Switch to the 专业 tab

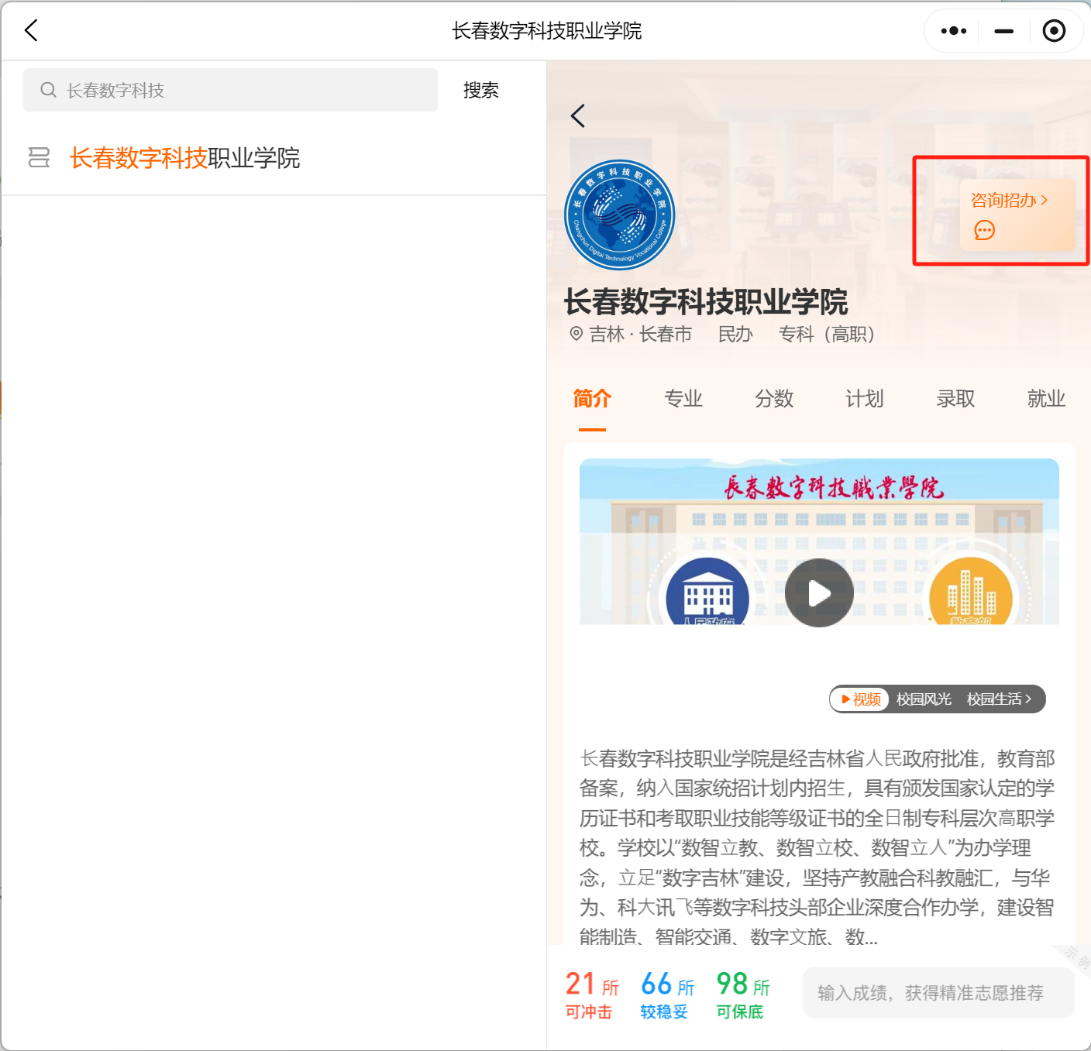pos(683,399)
